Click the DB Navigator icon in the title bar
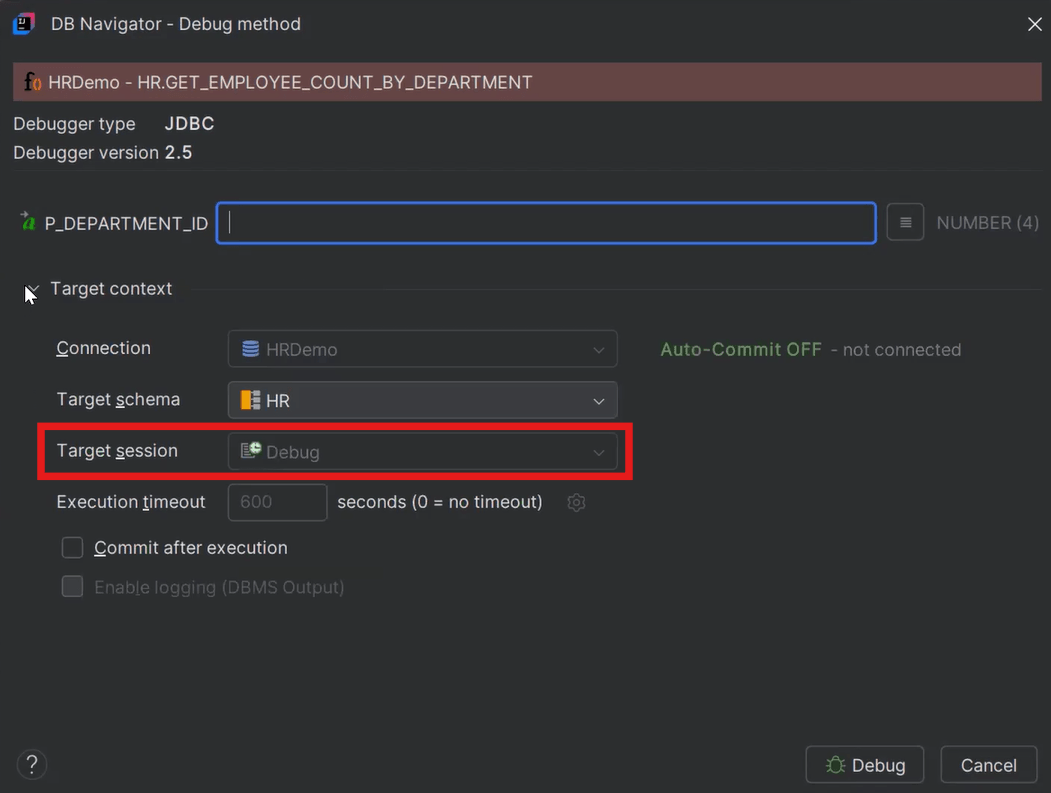The width and height of the screenshot is (1051, 793). 23,23
